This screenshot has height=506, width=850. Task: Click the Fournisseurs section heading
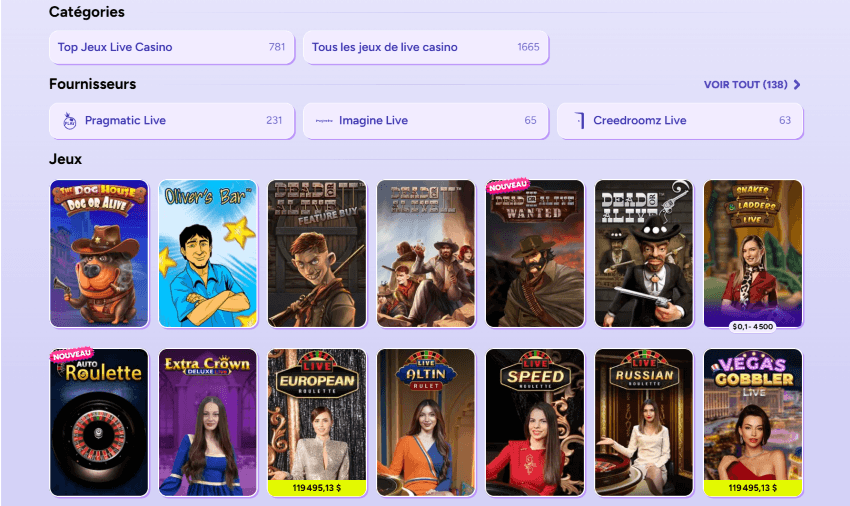93,84
